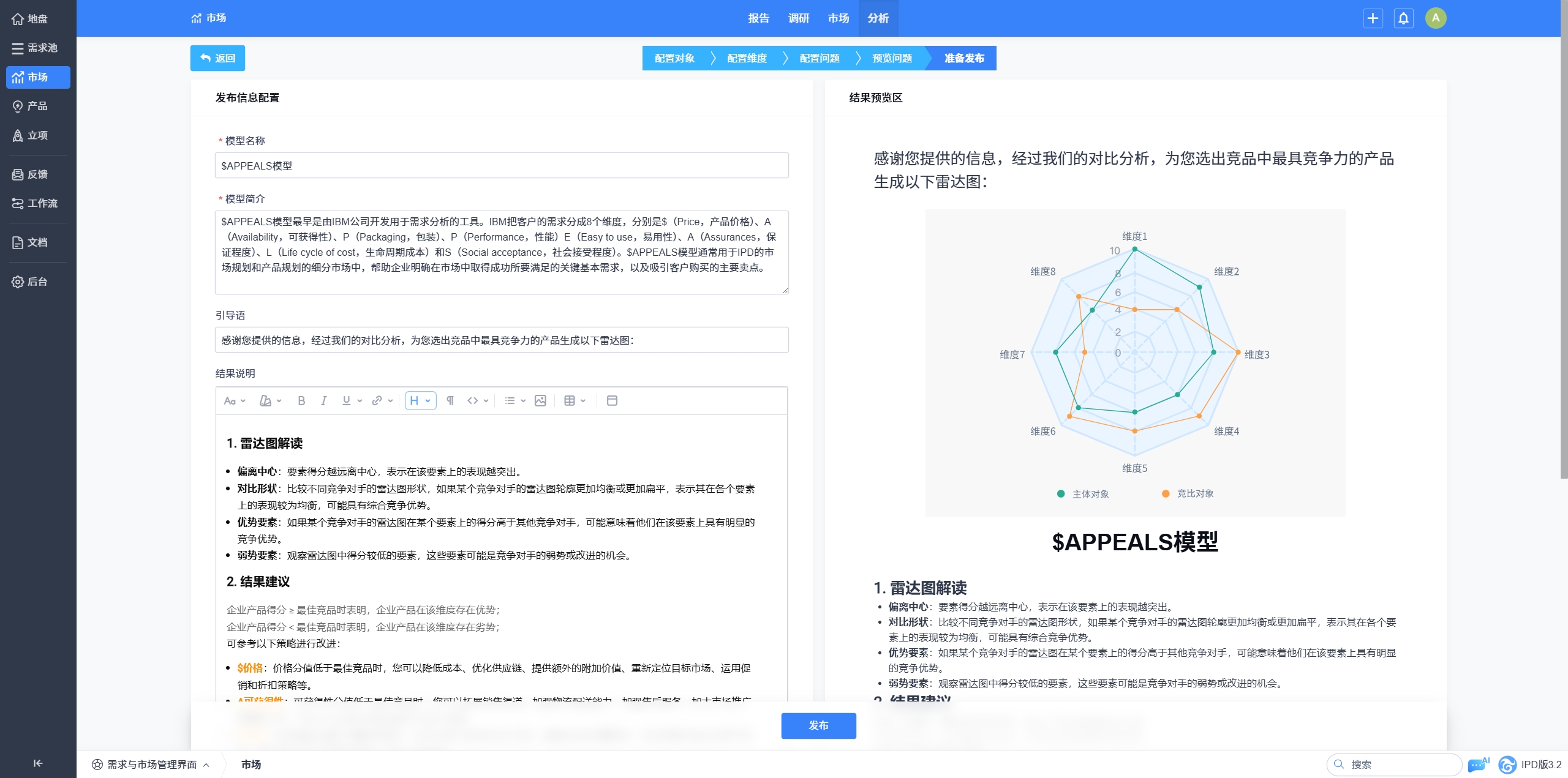Go to the 配置问题 step

tap(820, 58)
